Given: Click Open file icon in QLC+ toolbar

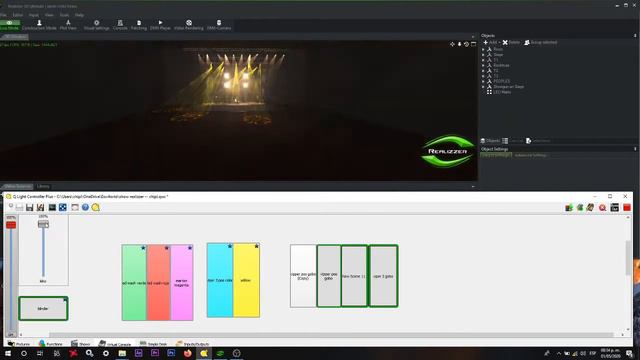Looking at the screenshot, I should coord(20,207).
